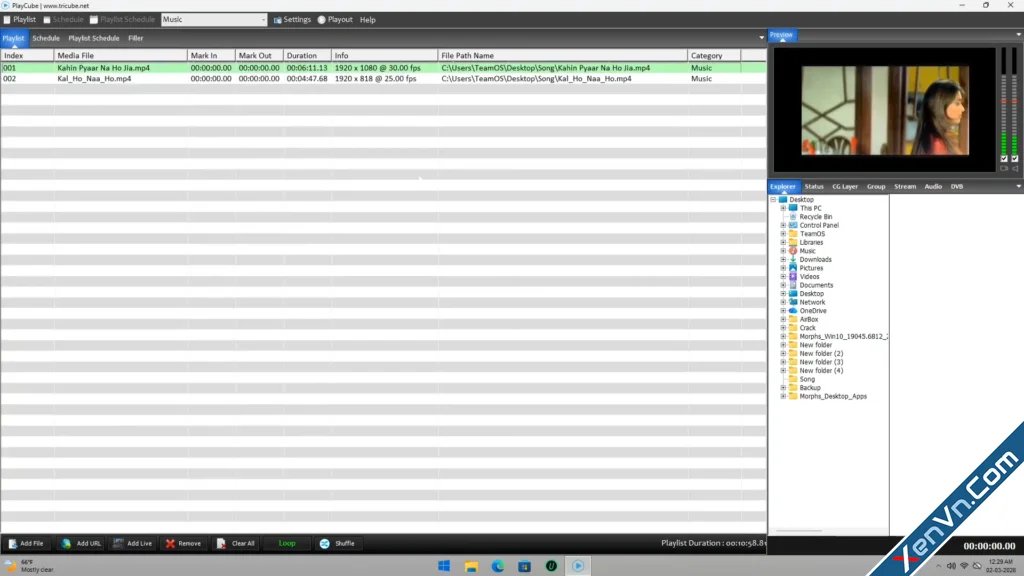Expand the Downloads node in Explorer
This screenshot has height=576, width=1024.
[783, 259]
